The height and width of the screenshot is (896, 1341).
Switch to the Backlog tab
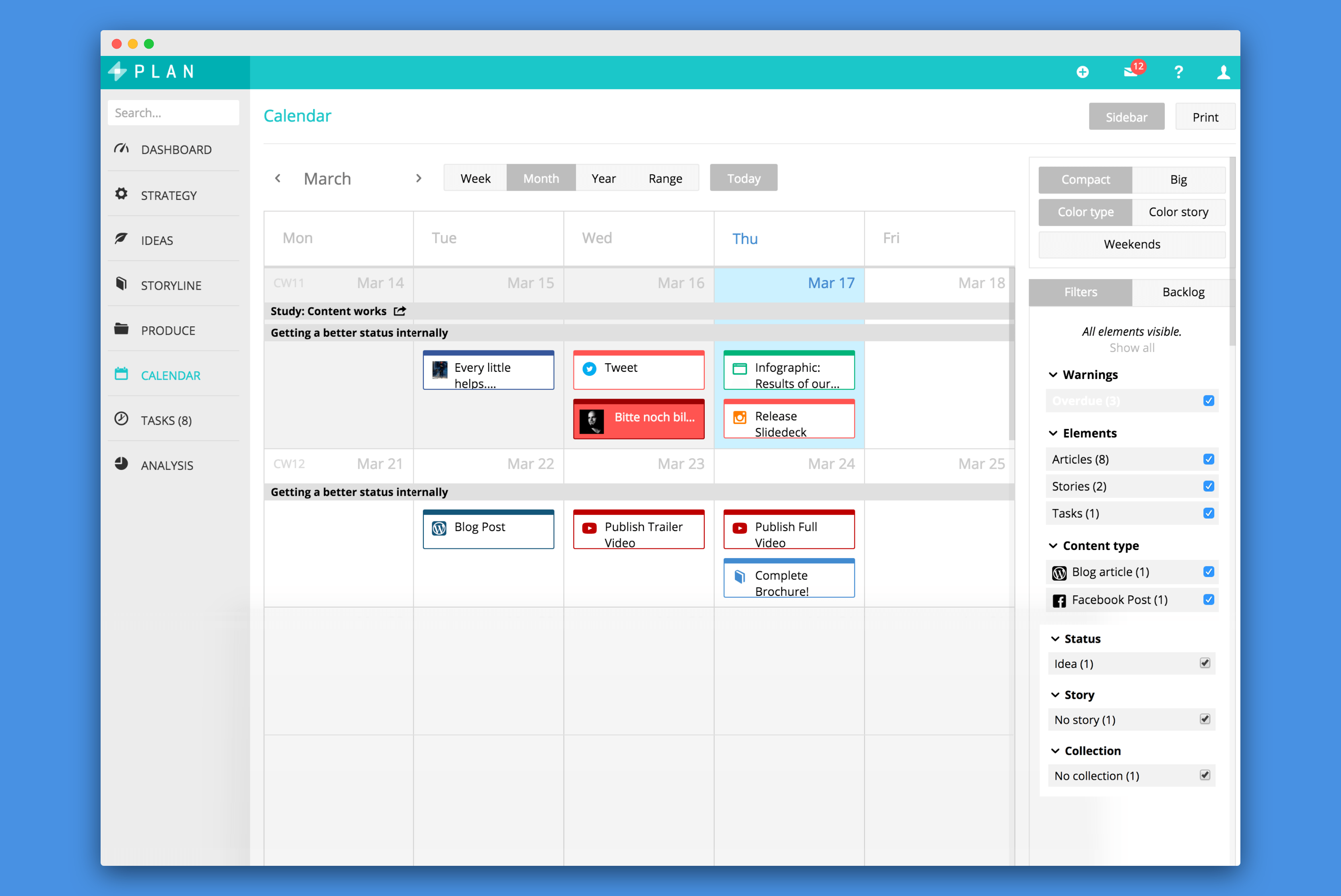click(1183, 292)
